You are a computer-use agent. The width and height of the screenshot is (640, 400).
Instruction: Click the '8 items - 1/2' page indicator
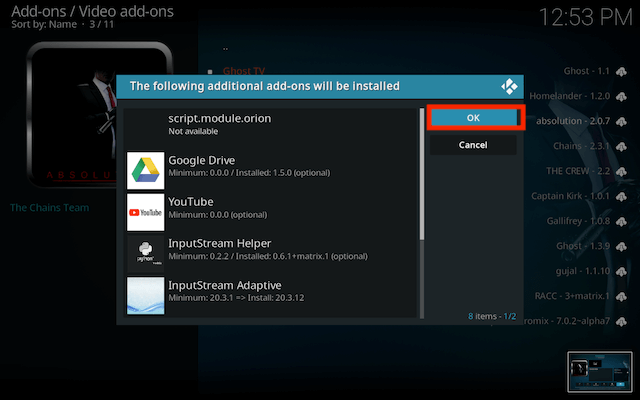click(x=492, y=316)
